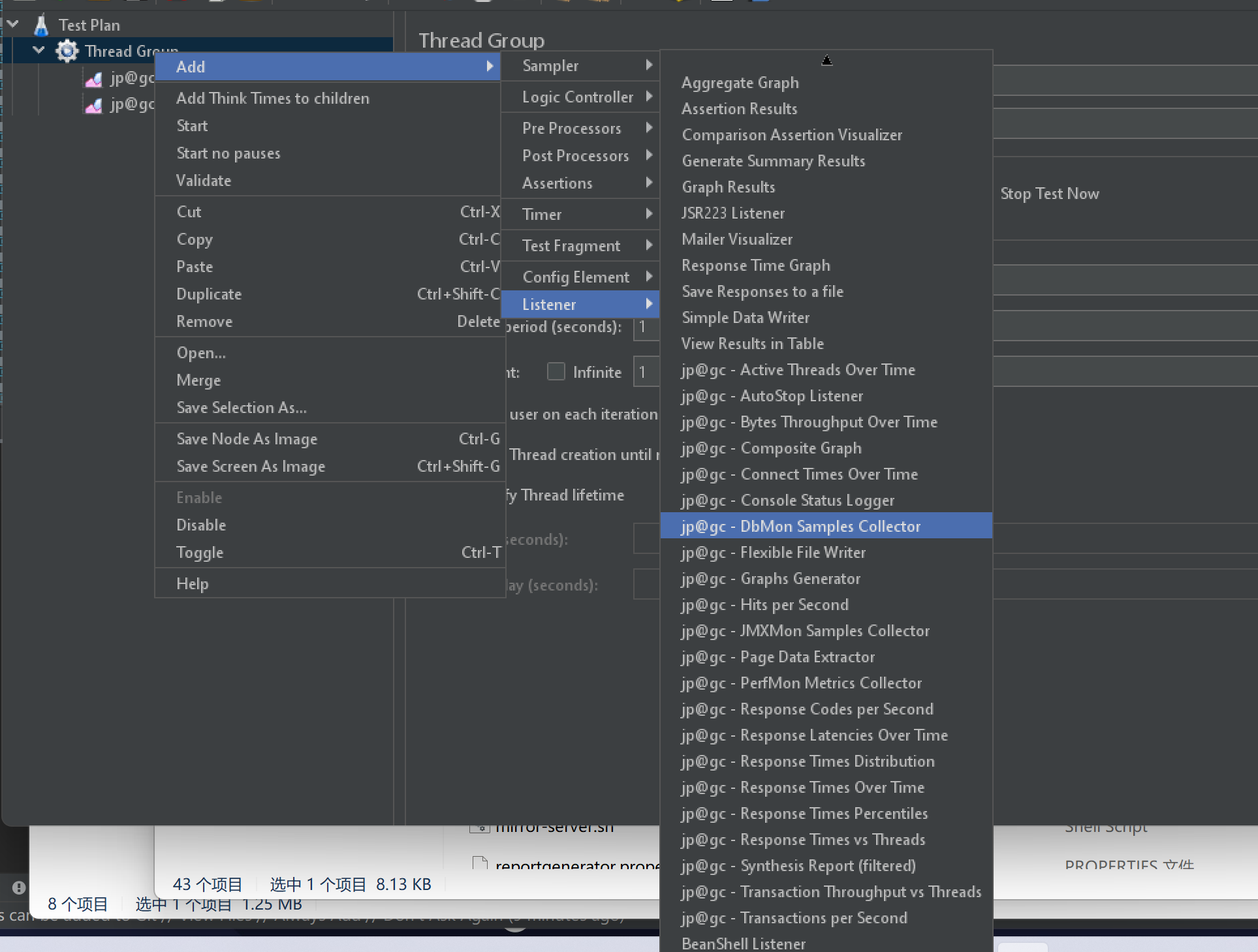Click the scroll-up arrow atop Listener submenu

coord(826,61)
